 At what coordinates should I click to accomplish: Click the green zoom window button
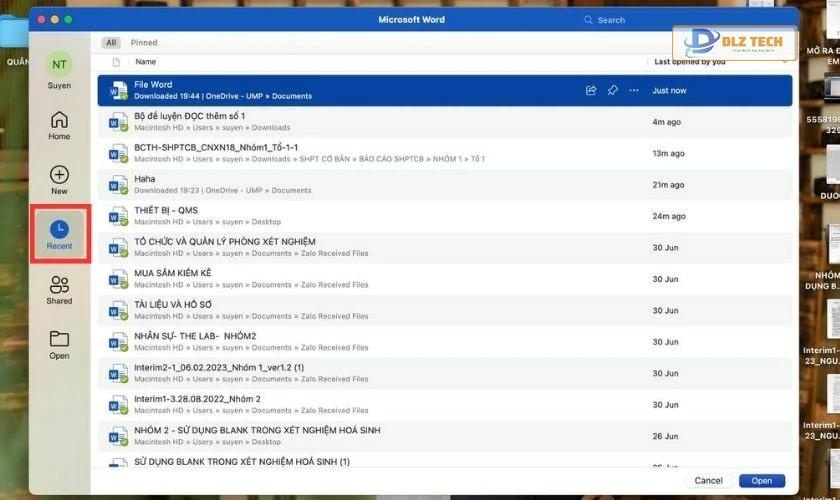[68, 20]
